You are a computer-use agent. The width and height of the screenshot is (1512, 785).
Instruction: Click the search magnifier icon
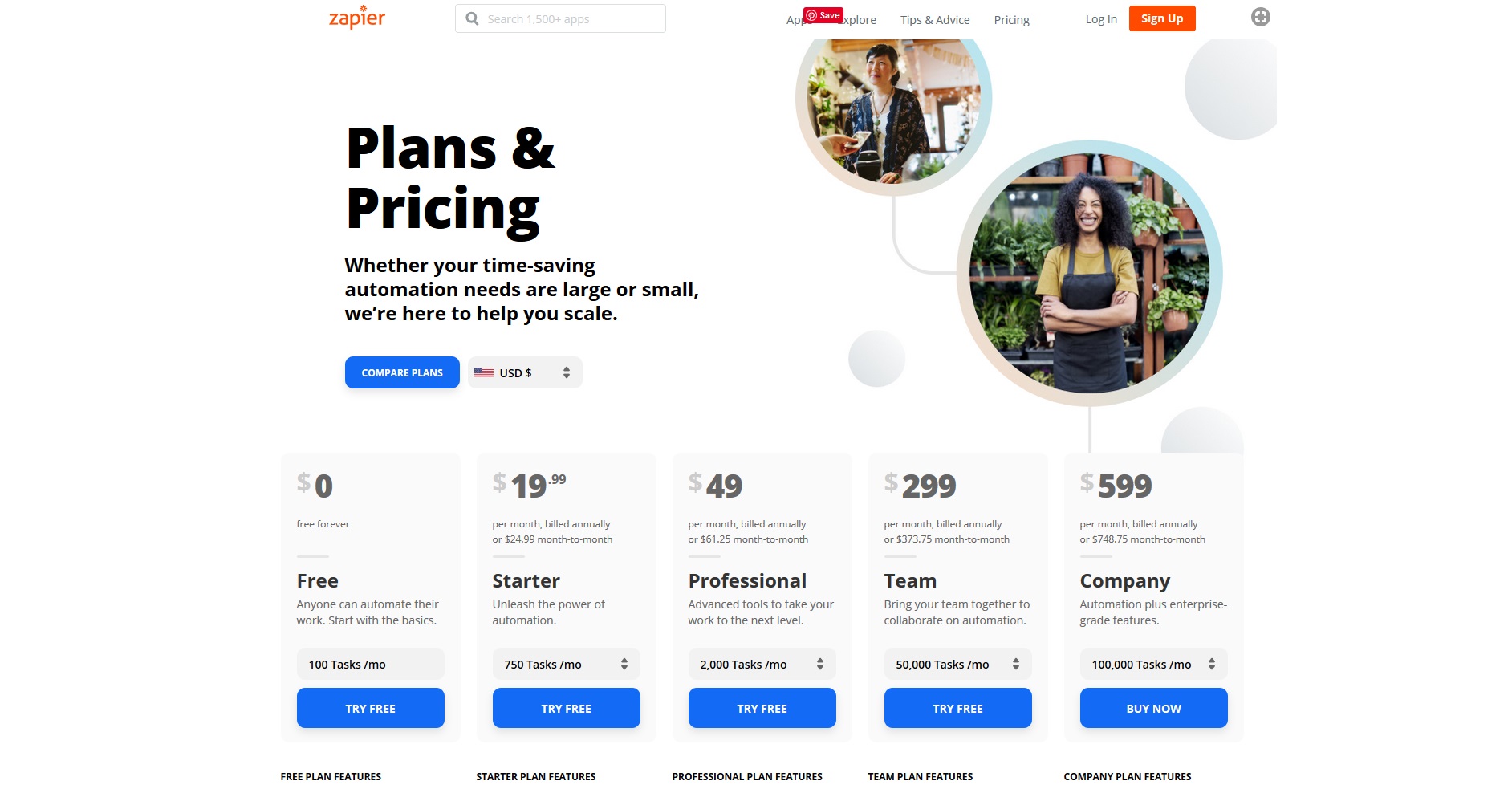[472, 18]
